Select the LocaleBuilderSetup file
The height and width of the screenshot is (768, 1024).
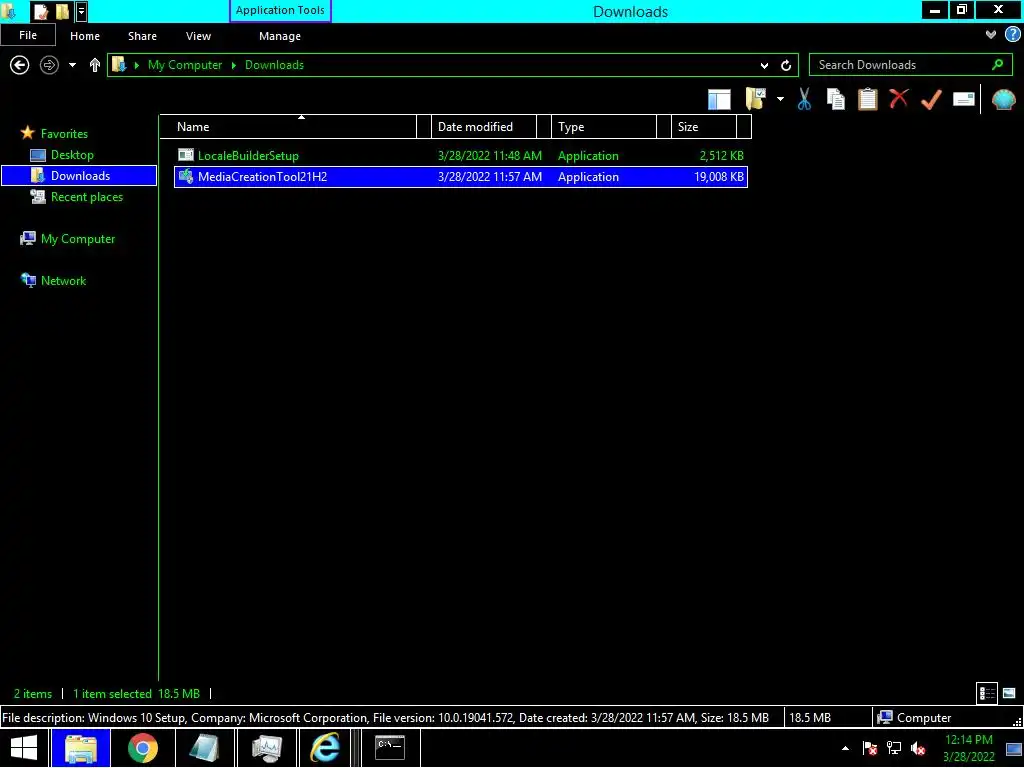coord(248,155)
